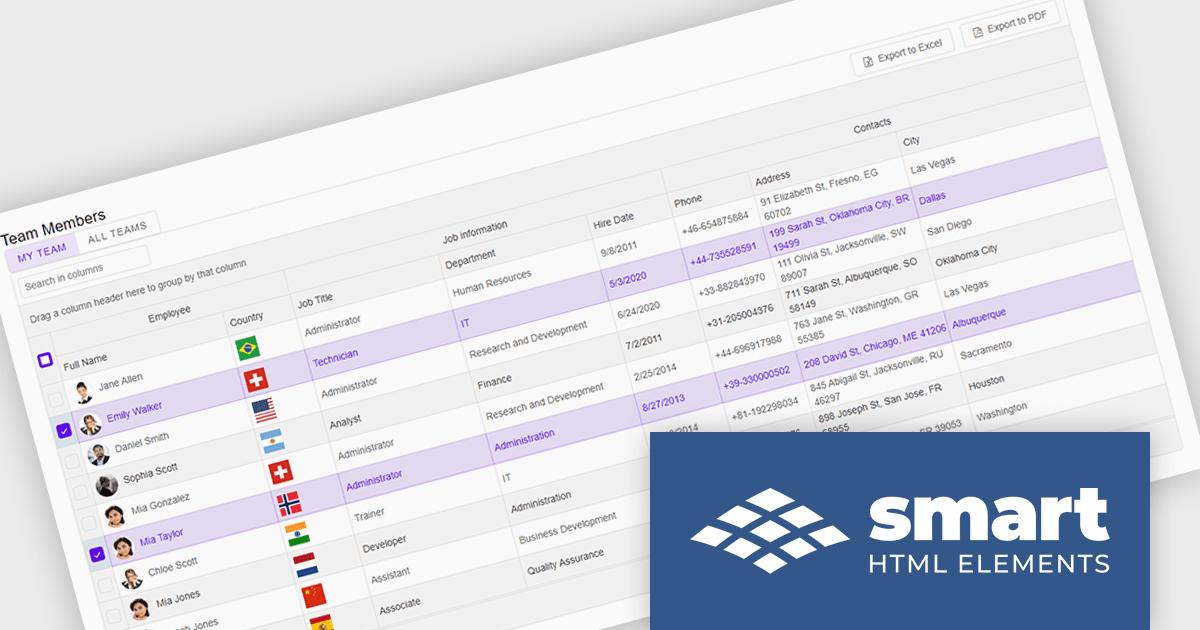This screenshot has width=1200, height=630.
Task: Click the Excel file icon in Export to Excel
Action: click(867, 61)
